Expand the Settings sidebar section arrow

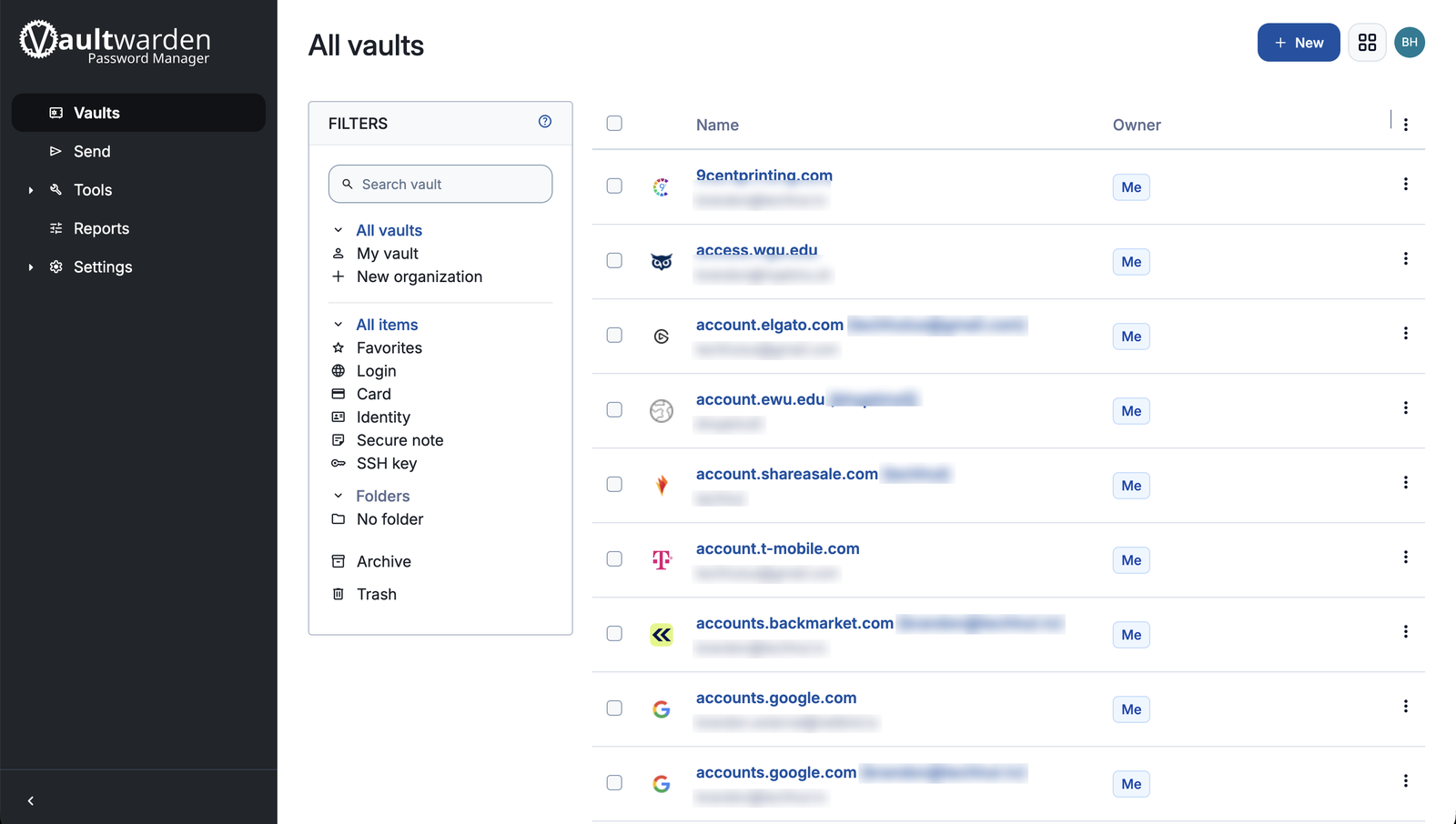pos(31,267)
